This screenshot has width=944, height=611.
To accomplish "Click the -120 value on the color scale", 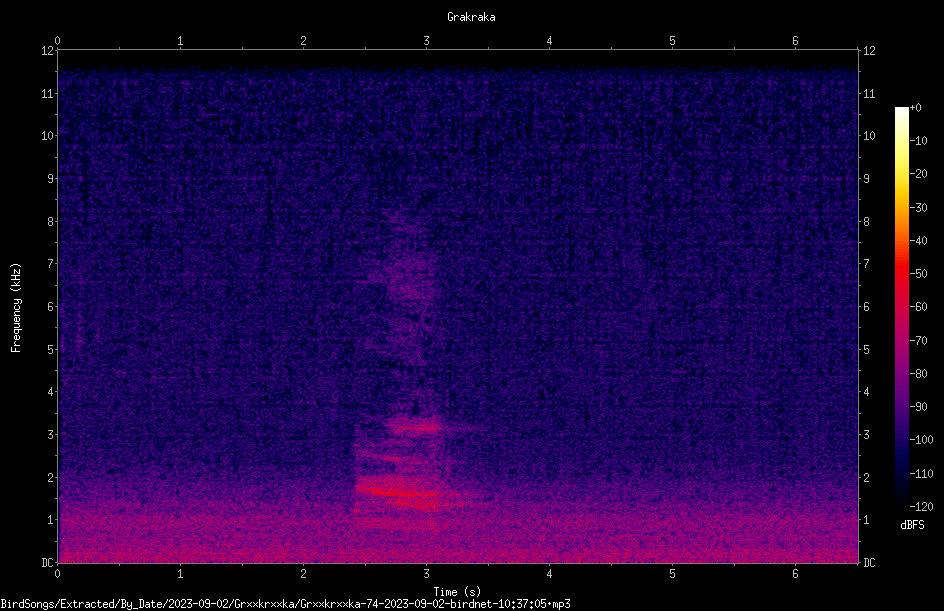I will 921,506.
